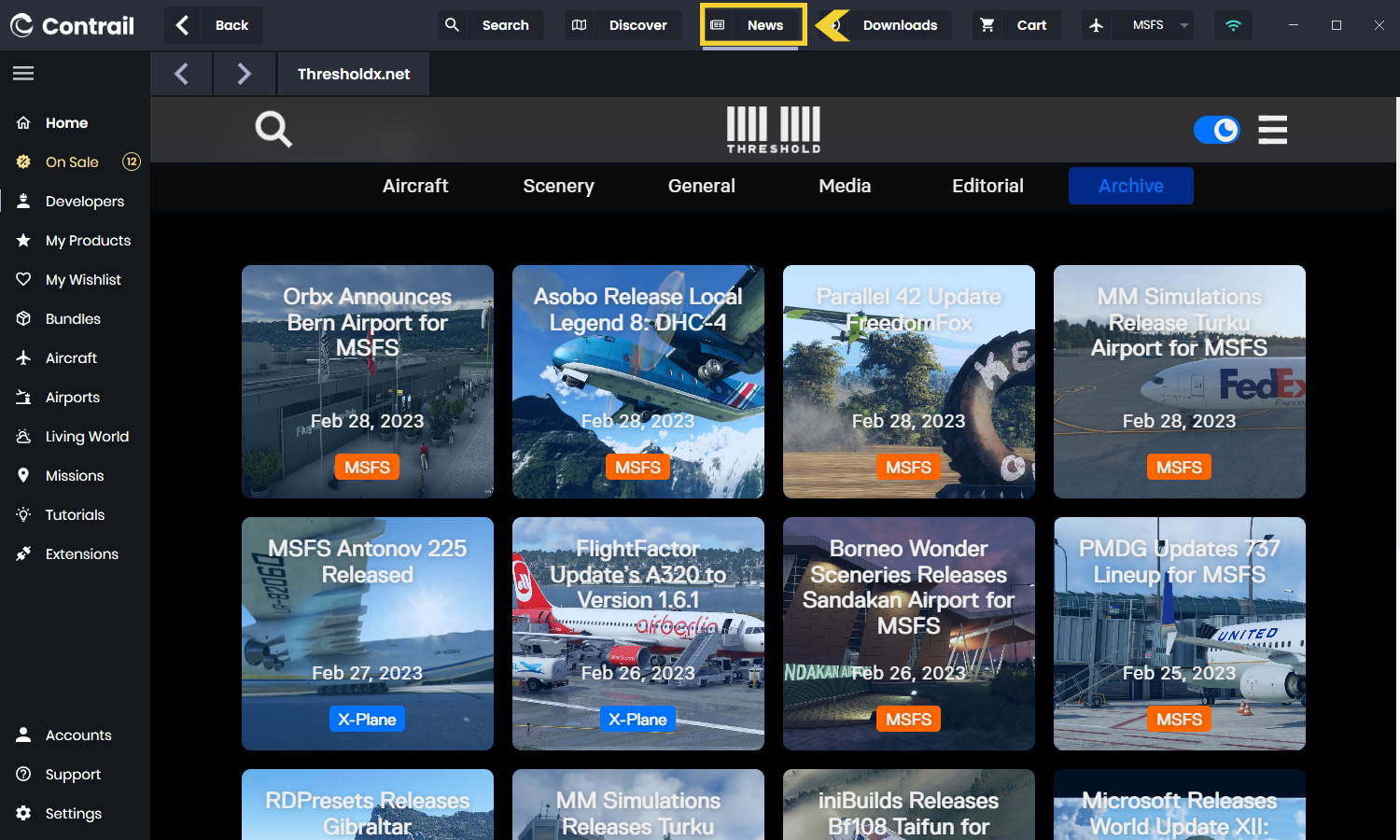Click the Threshold site search magnifier icon
Viewport: 1400px width, 840px height.
coord(273,129)
